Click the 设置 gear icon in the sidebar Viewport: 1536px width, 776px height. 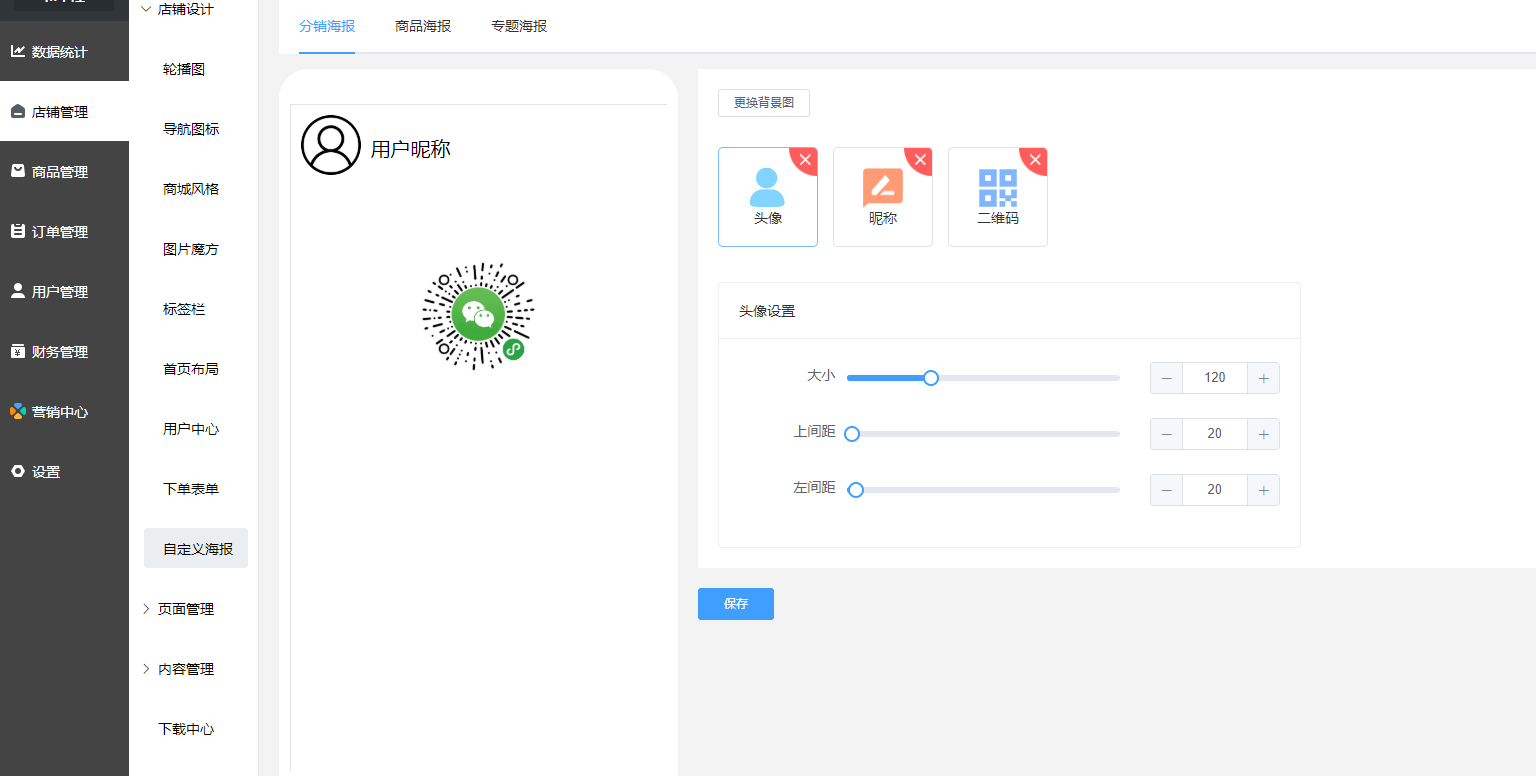point(18,471)
